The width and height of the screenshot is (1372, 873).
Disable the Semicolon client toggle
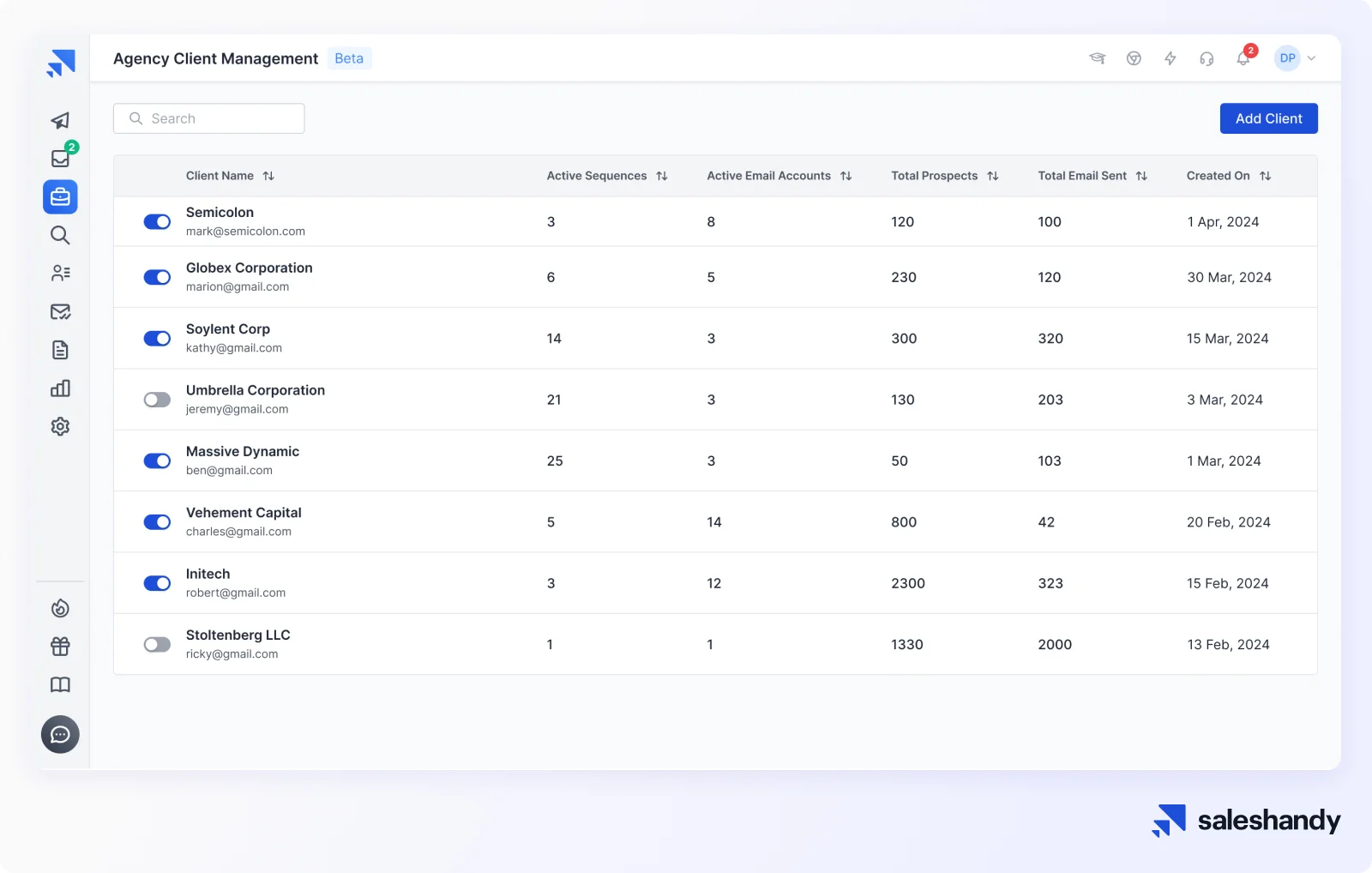tap(157, 221)
